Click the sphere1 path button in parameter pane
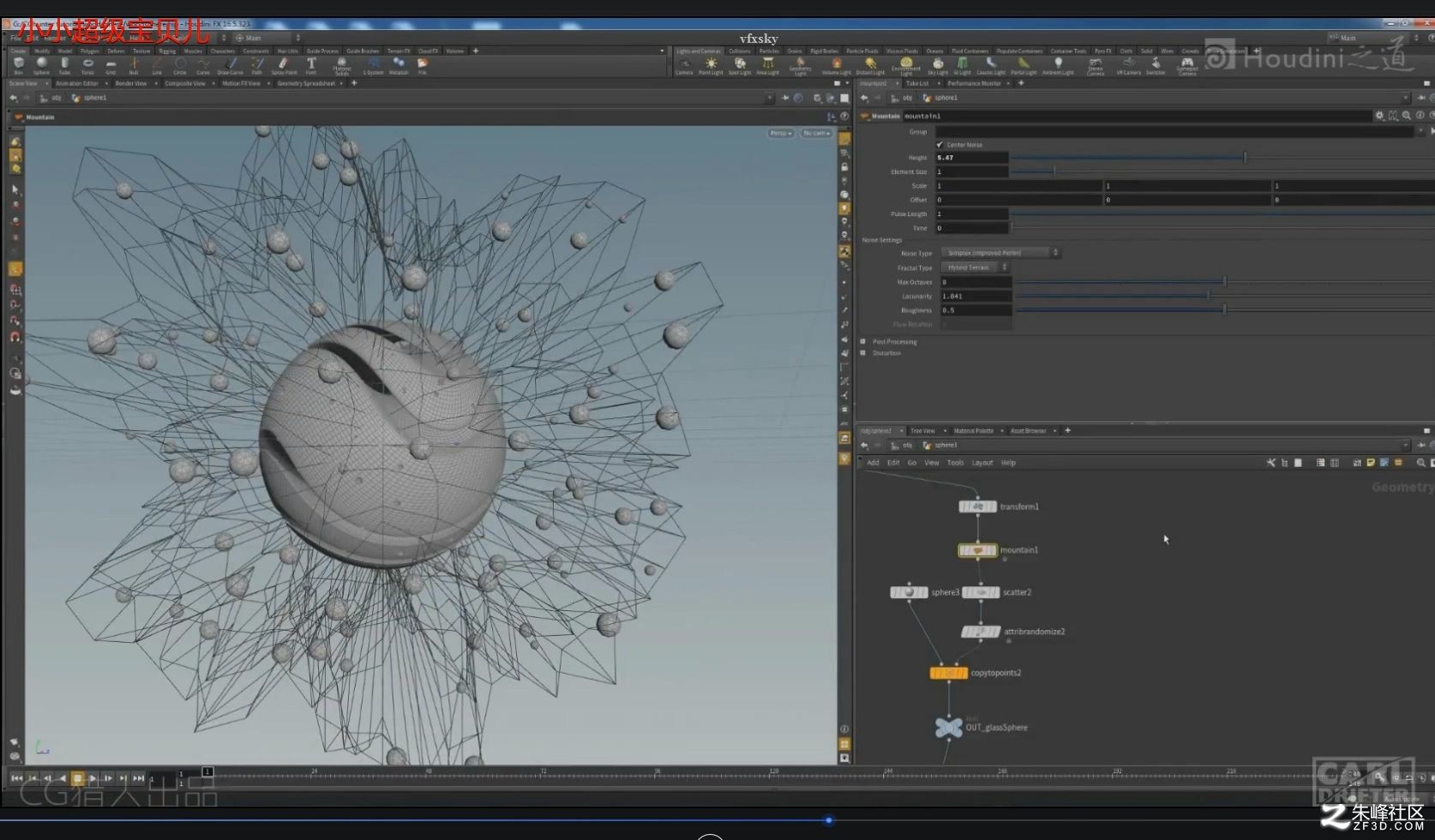This screenshot has height=840, width=1435. 941,98
